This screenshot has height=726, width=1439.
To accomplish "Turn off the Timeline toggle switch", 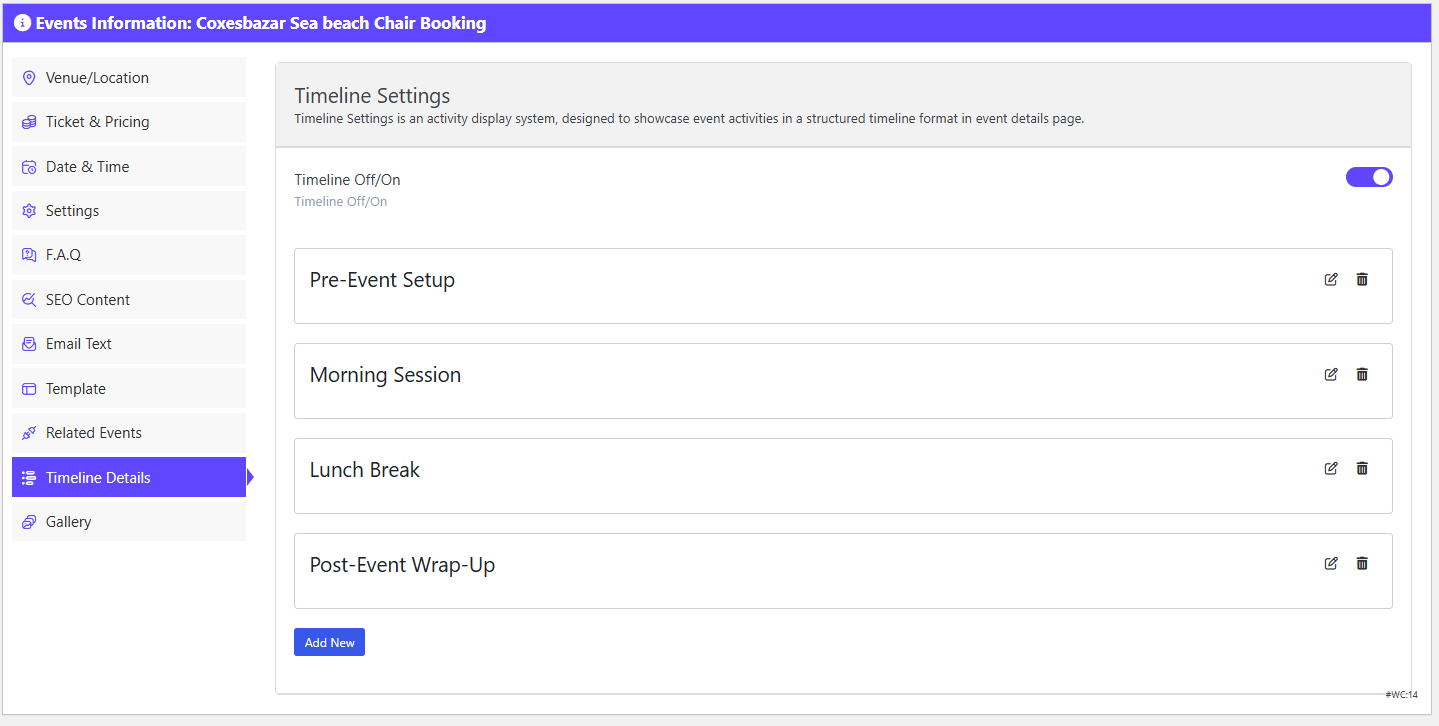I will coord(1369,177).
